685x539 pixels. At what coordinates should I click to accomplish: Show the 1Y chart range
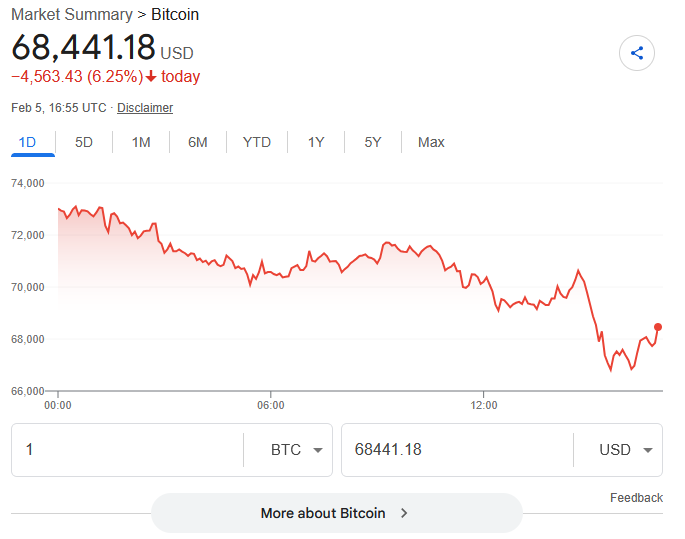pyautogui.click(x=316, y=142)
